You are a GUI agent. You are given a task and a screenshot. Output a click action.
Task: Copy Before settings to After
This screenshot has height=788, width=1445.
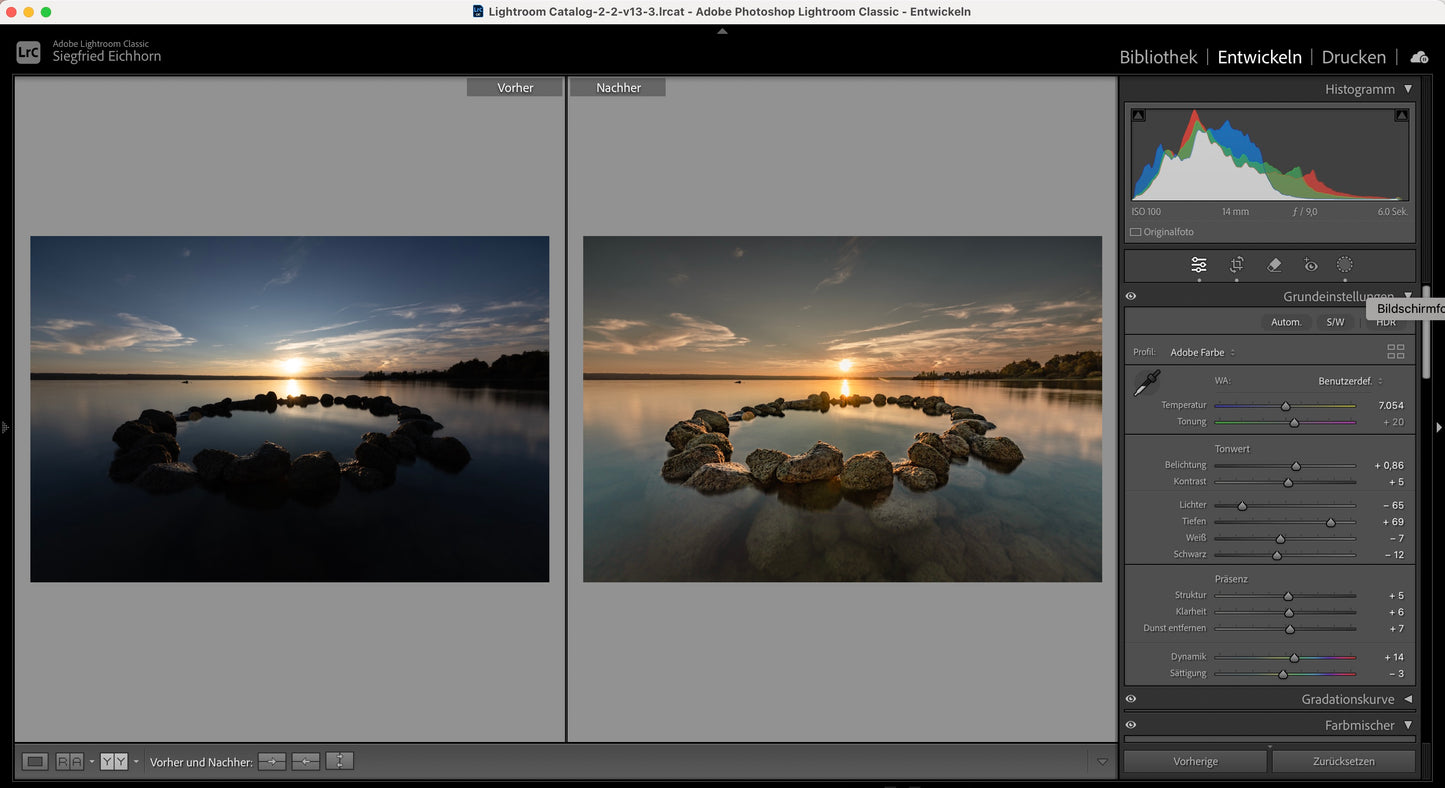point(272,762)
